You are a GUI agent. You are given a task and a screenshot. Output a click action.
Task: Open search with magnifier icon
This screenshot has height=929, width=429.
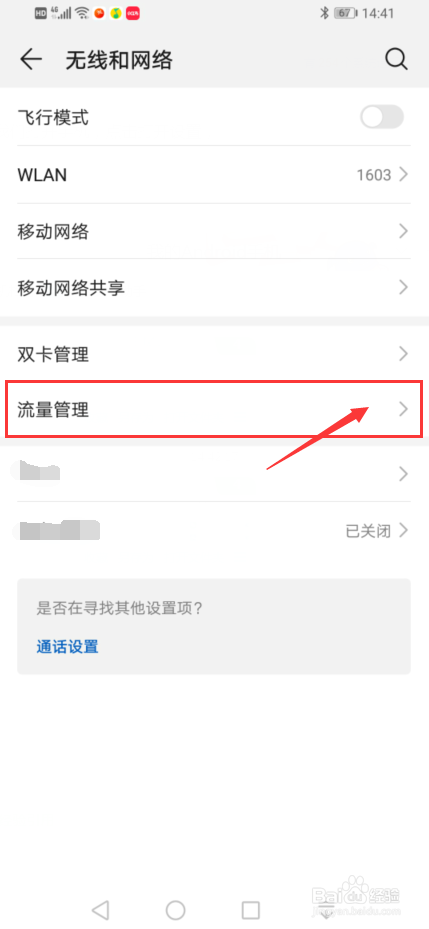[x=396, y=59]
